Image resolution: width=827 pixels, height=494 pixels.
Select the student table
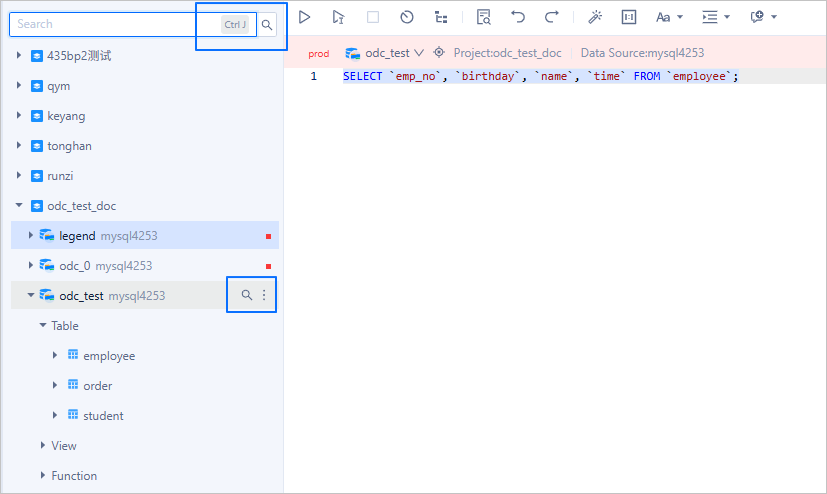[x=103, y=416]
